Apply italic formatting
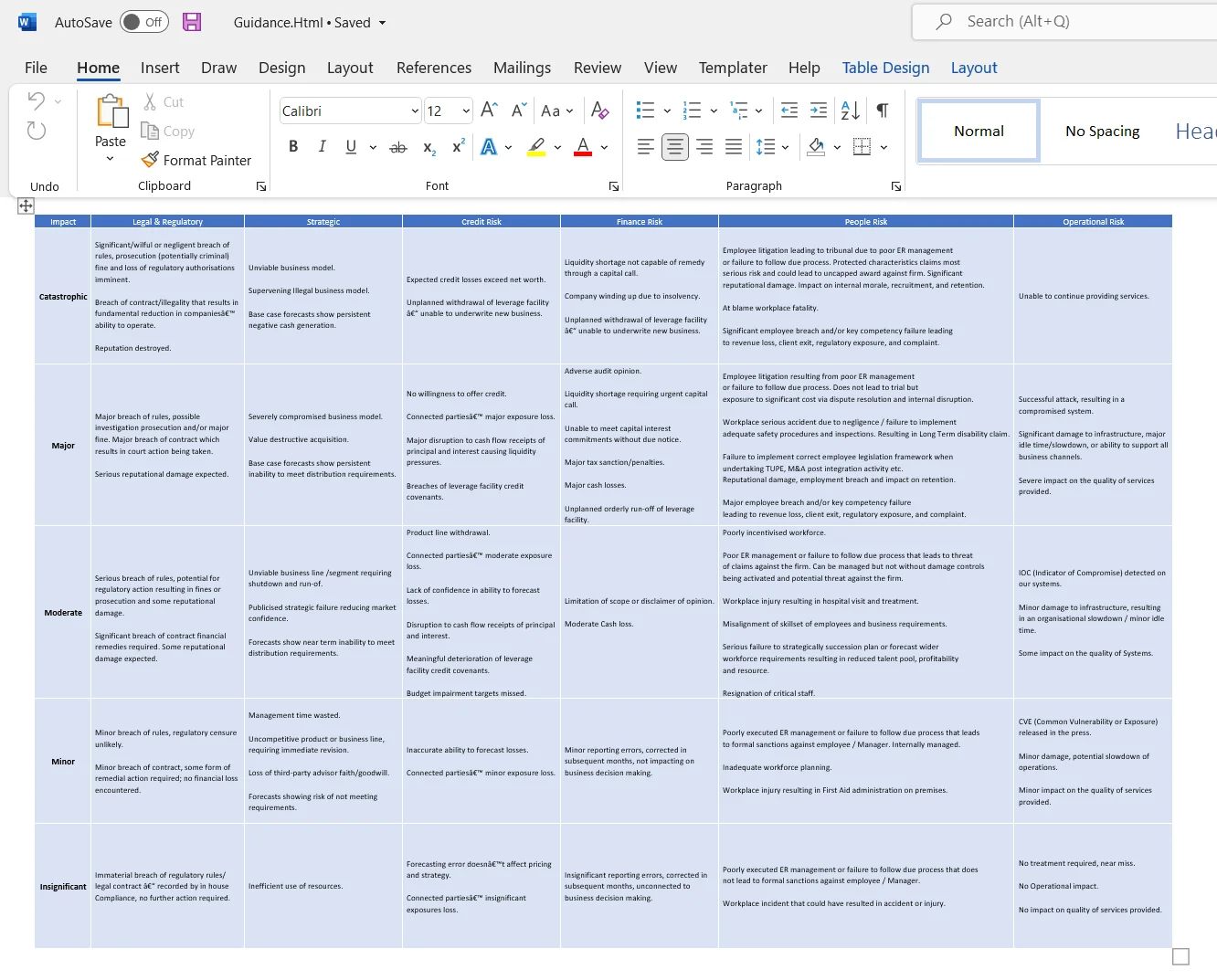Viewport: 1217px width, 980px height. tap(322, 146)
